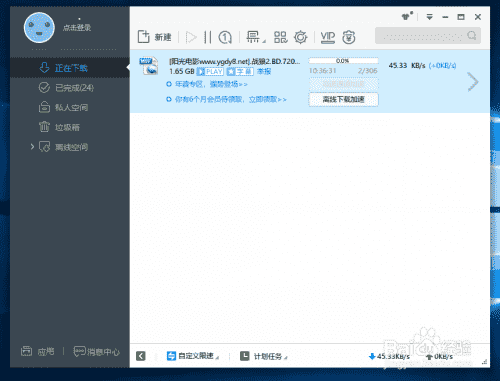
Task: Click the 10:36:31 remaining time text
Action: [x=322, y=71]
